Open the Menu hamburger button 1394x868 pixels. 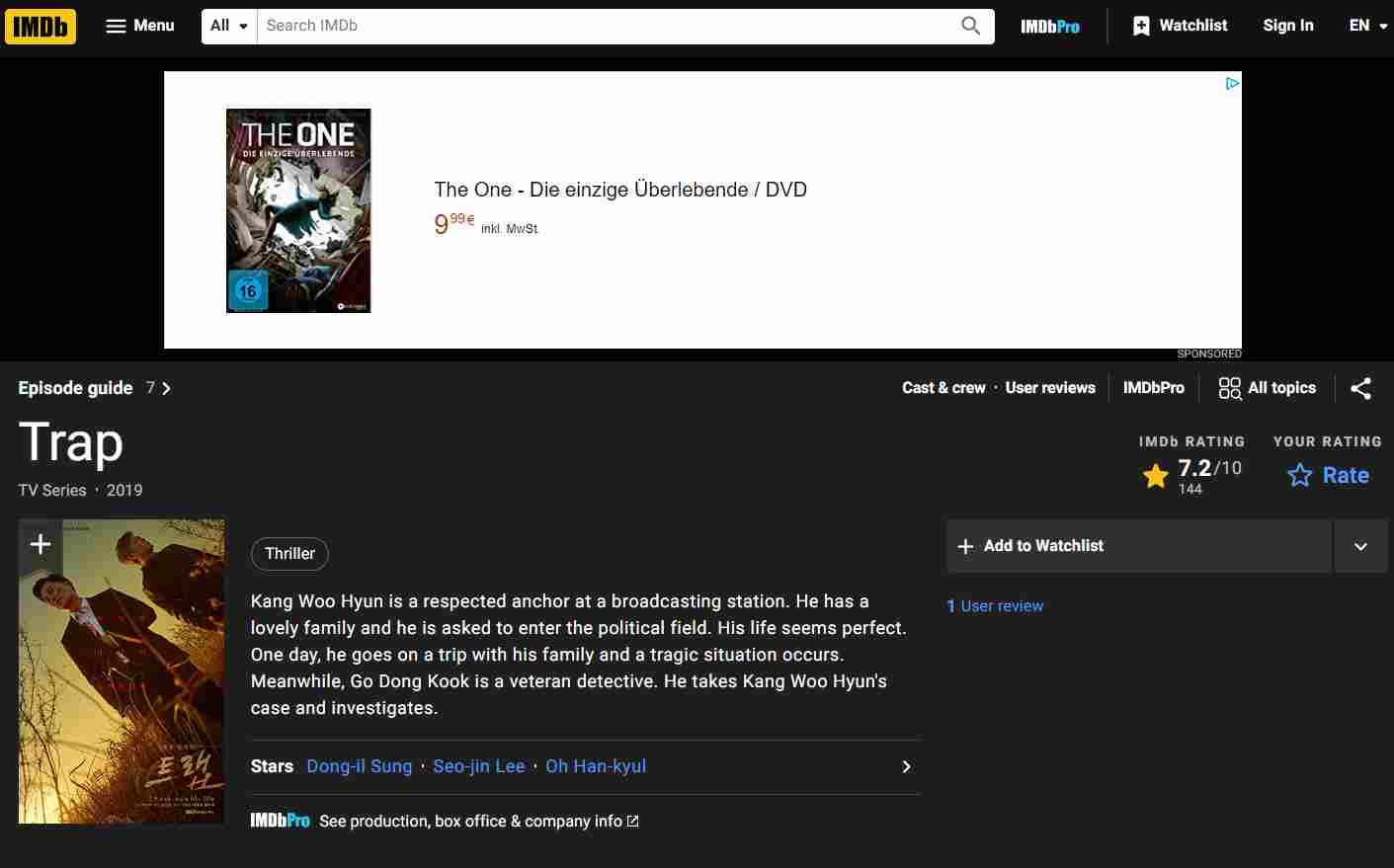pyautogui.click(x=140, y=26)
